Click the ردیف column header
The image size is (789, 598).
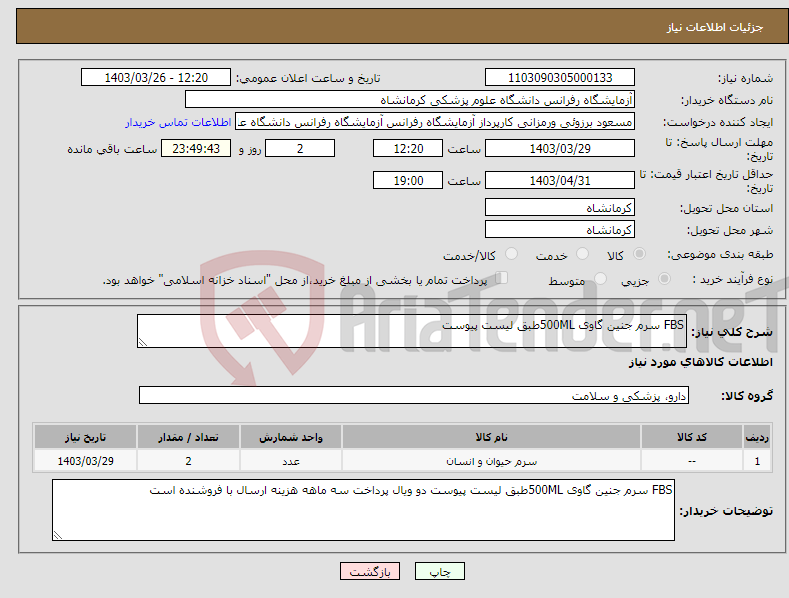757,437
